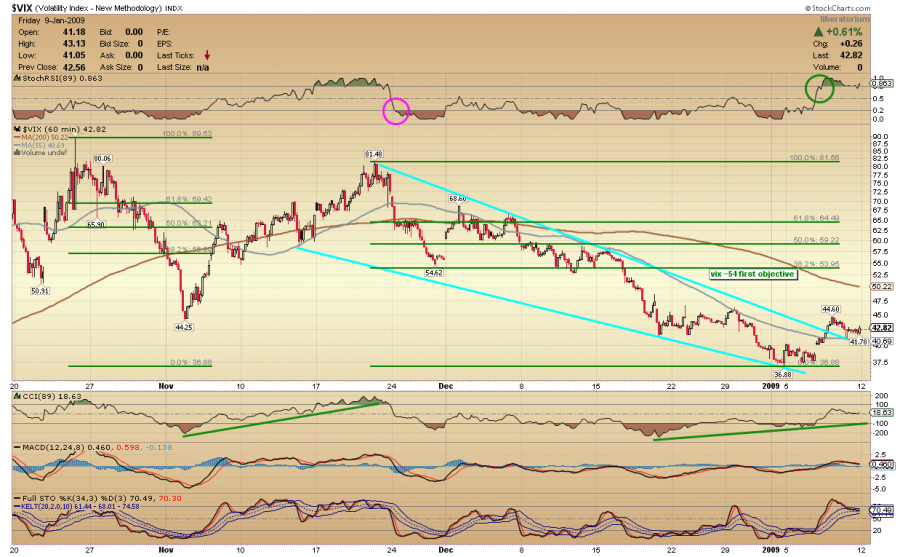
Task: Click the bold 42.82 last price axis tag
Action: 882,328
